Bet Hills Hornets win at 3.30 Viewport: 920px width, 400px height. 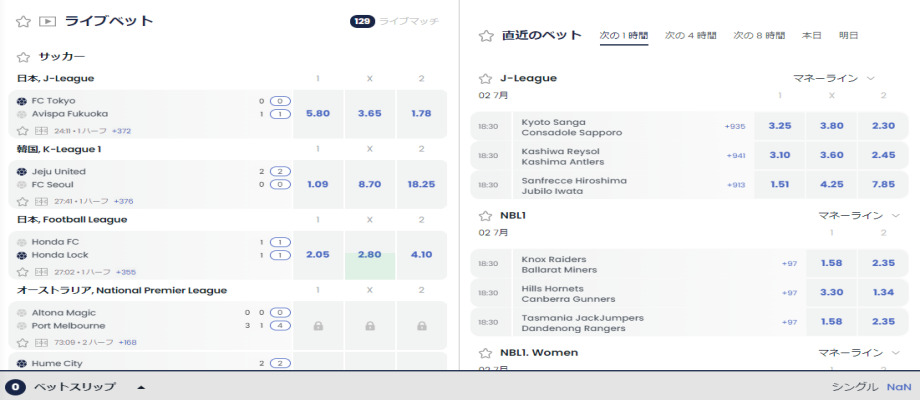point(831,293)
